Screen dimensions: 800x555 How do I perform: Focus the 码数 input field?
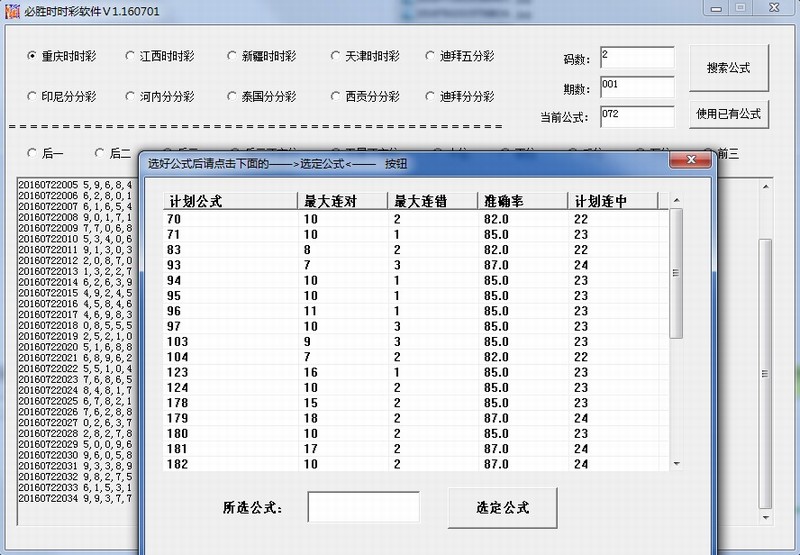637,58
